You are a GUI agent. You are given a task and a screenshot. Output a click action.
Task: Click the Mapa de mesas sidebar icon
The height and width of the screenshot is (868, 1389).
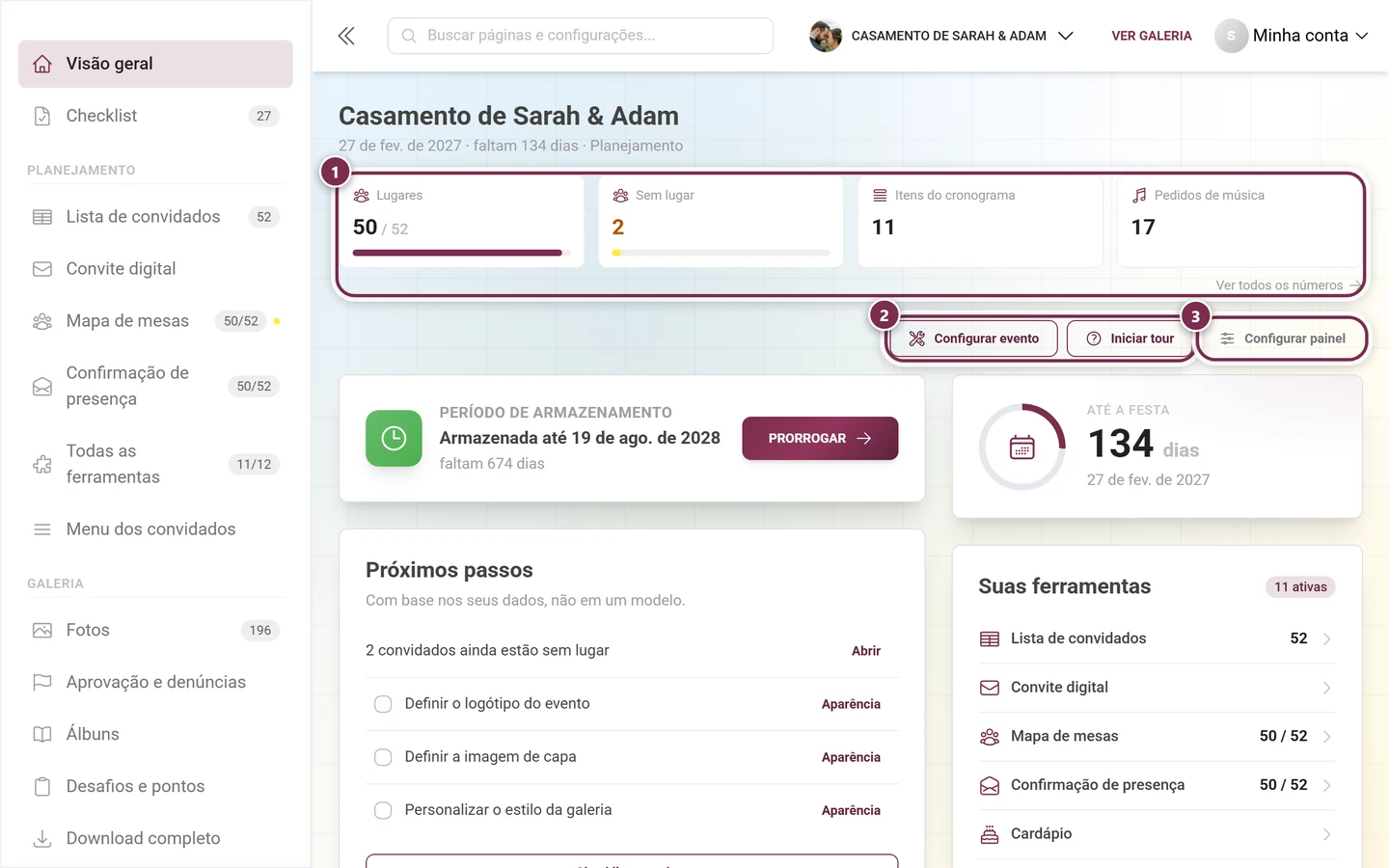[42, 321]
